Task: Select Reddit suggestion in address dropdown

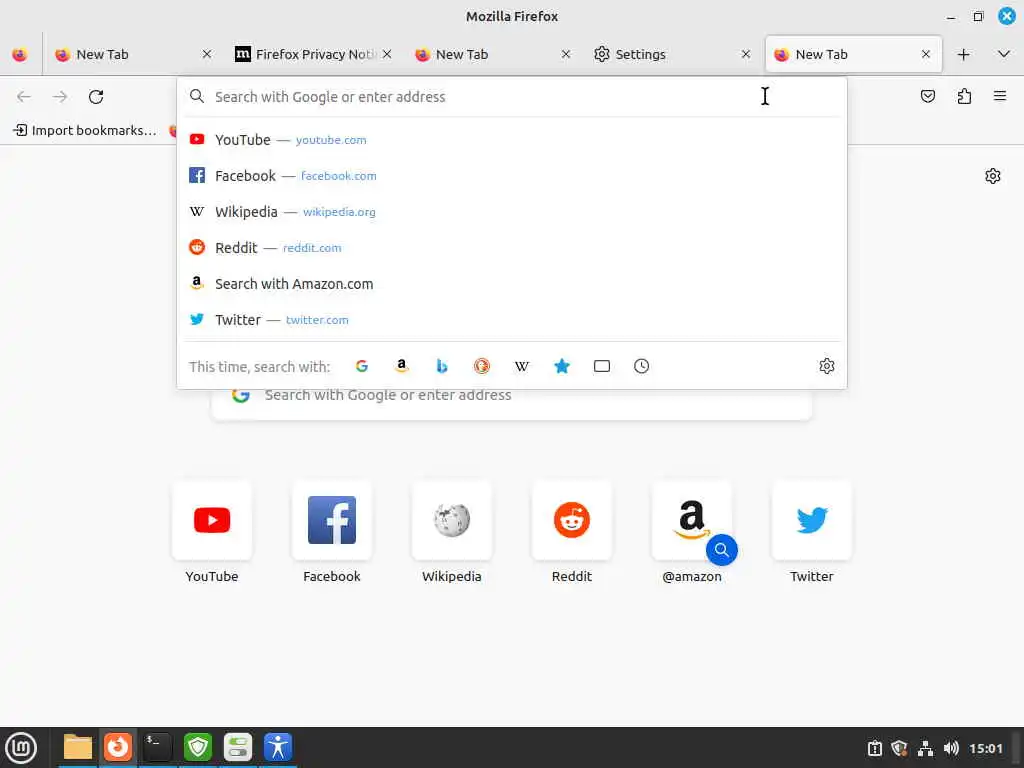Action: click(512, 248)
